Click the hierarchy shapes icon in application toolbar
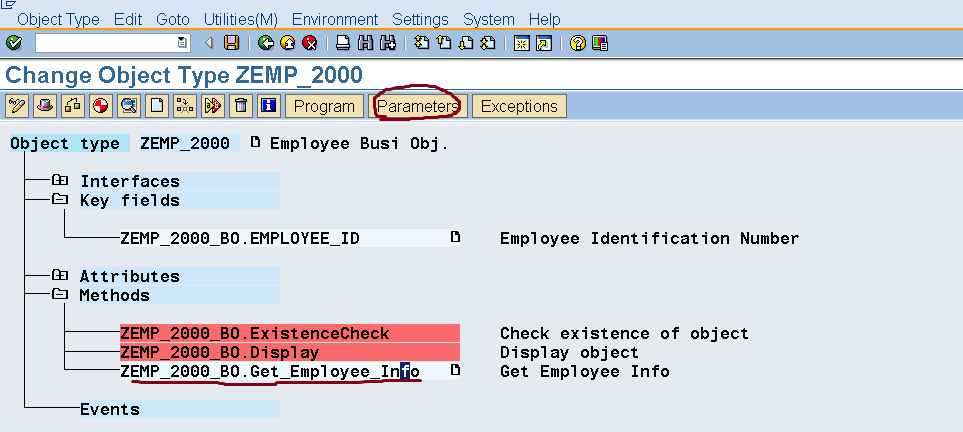Screen dimensions: 963x432 point(72,106)
